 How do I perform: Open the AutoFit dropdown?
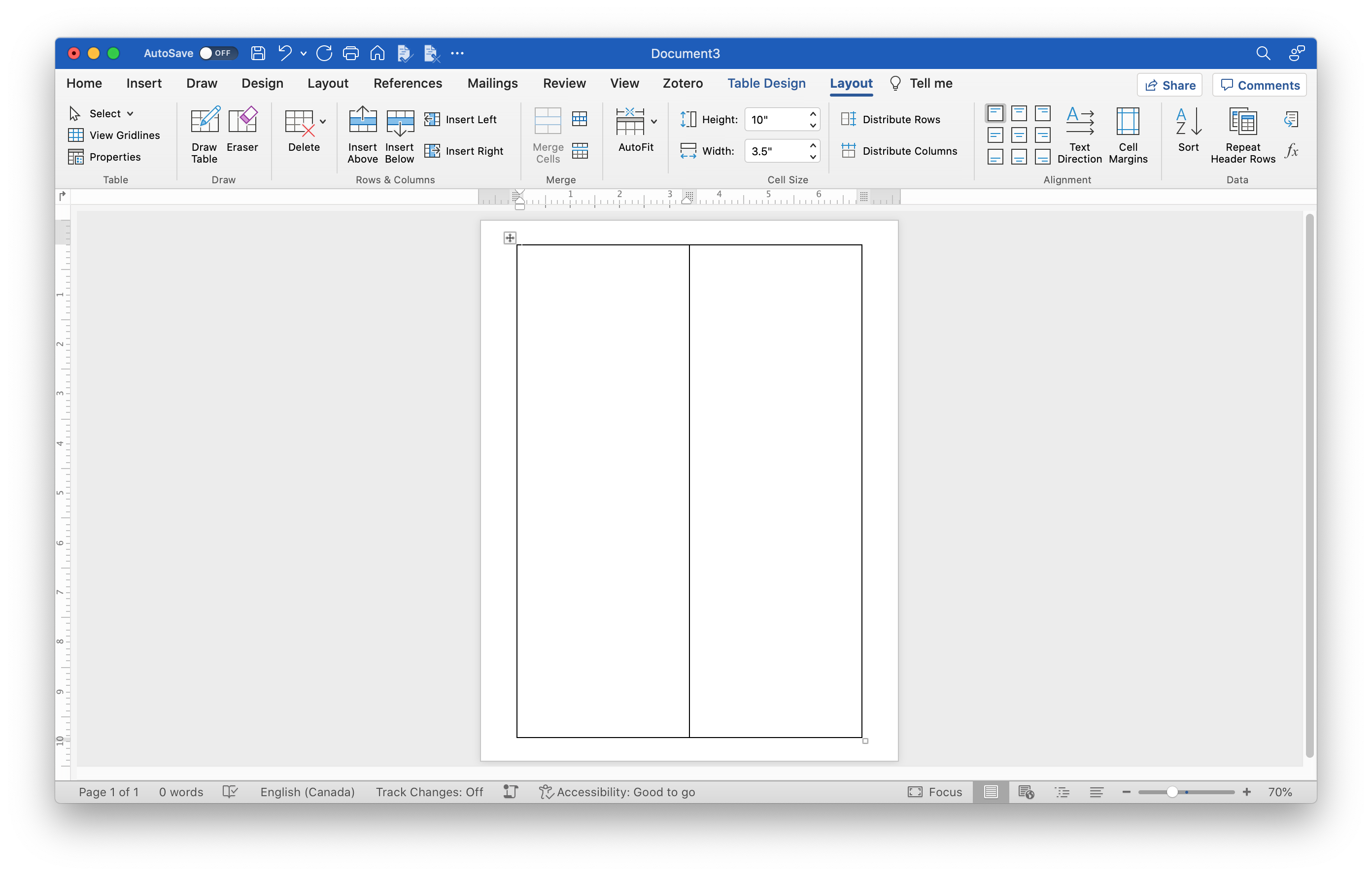click(x=653, y=121)
